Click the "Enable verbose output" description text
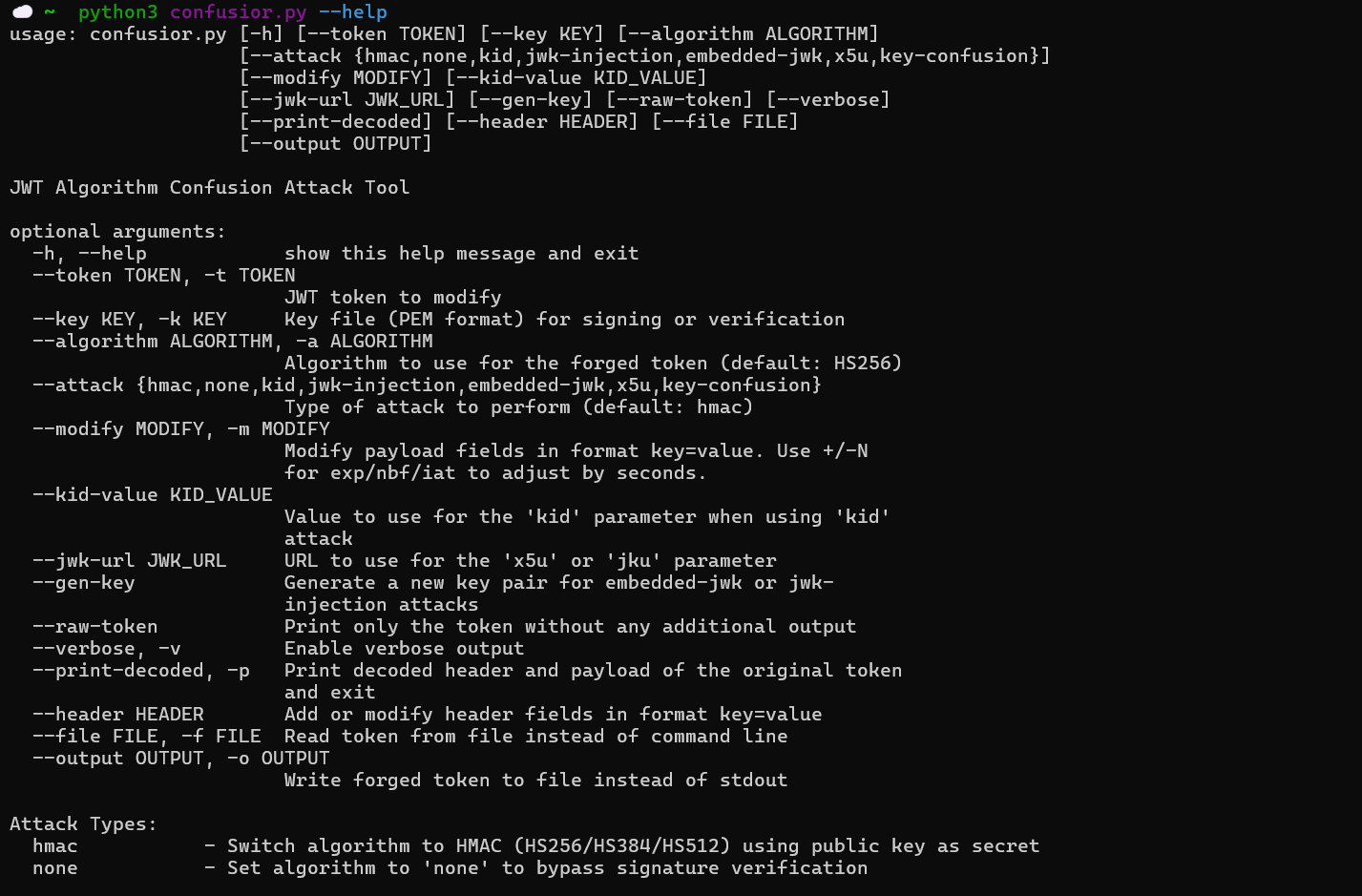1362x896 pixels. [404, 648]
